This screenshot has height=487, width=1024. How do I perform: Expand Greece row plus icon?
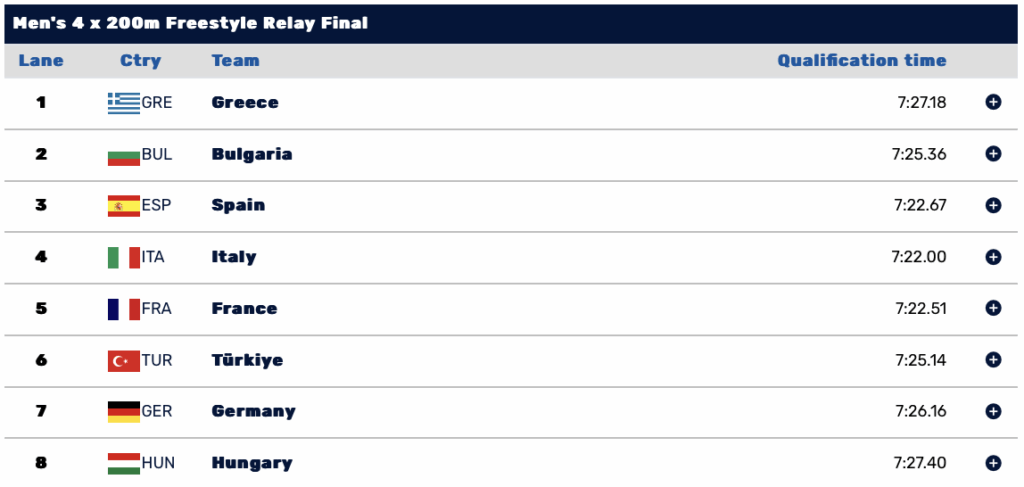993,102
